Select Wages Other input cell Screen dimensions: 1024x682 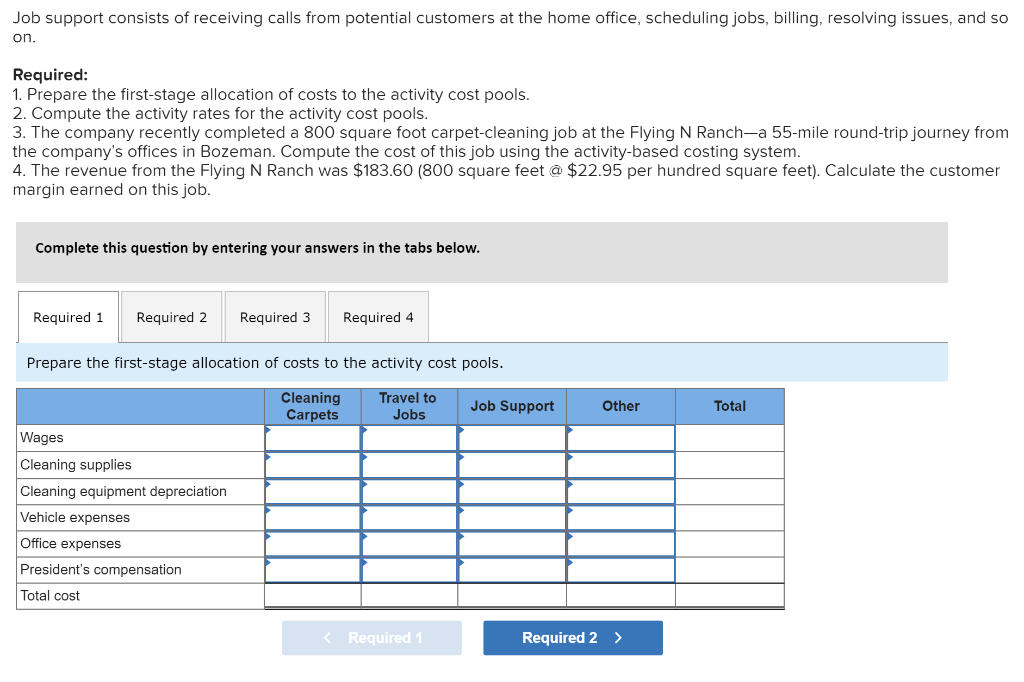(621, 438)
